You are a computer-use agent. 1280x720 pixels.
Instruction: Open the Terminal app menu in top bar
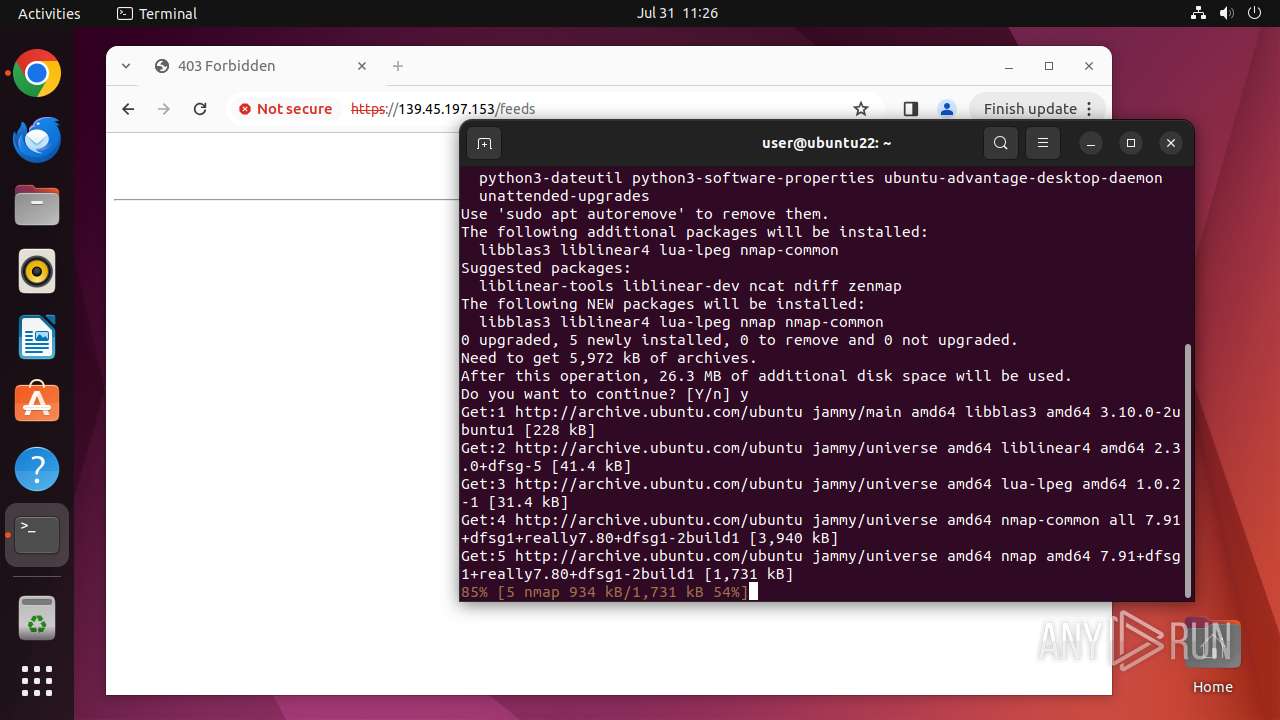click(x=157, y=14)
